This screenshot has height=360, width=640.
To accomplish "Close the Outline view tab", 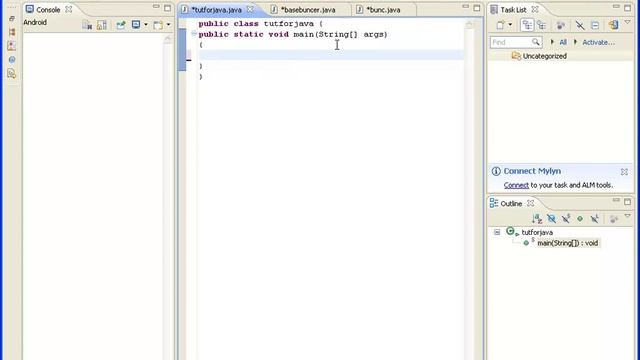I will click(x=530, y=203).
